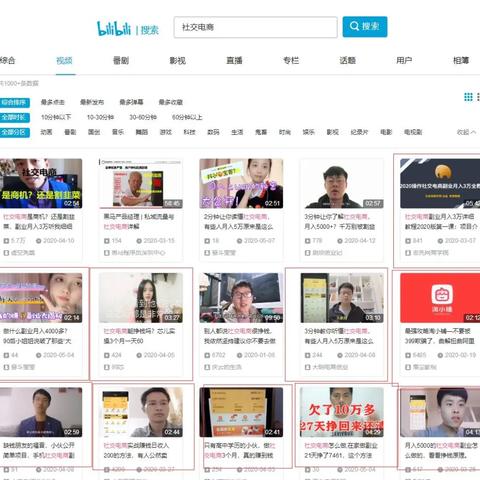Open video thumbnail with duration 02:51

pos(241,184)
